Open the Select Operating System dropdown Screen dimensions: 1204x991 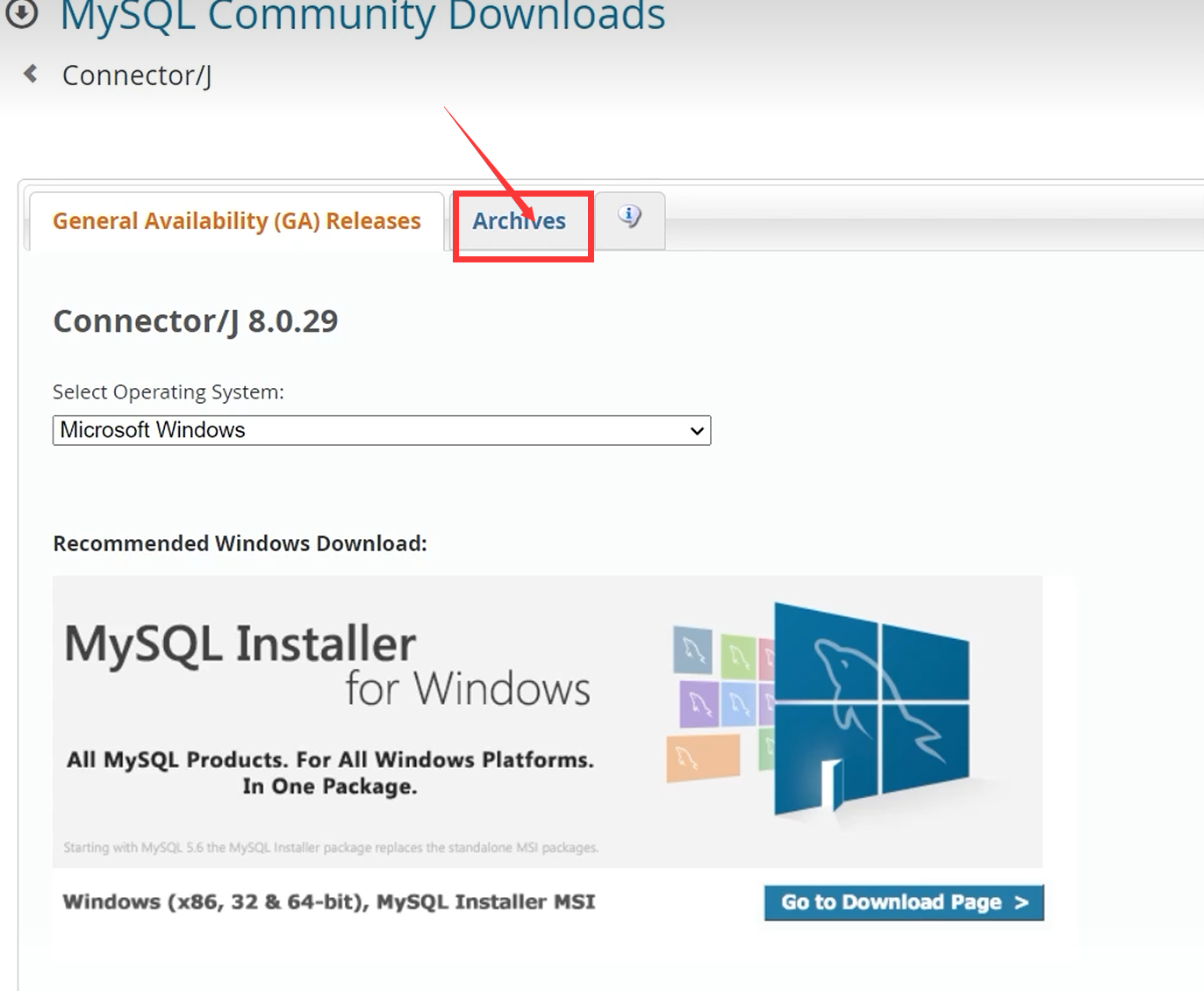pos(382,430)
